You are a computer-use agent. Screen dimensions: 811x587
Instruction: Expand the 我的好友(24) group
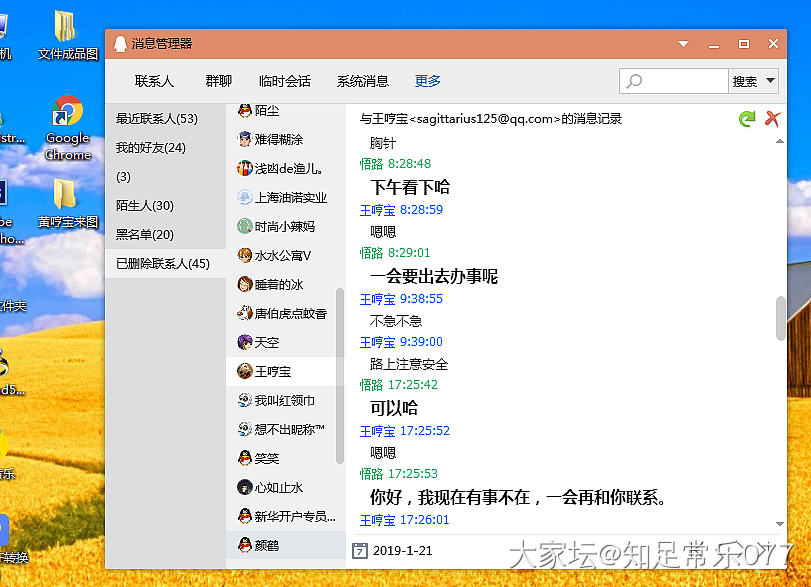click(x=151, y=148)
